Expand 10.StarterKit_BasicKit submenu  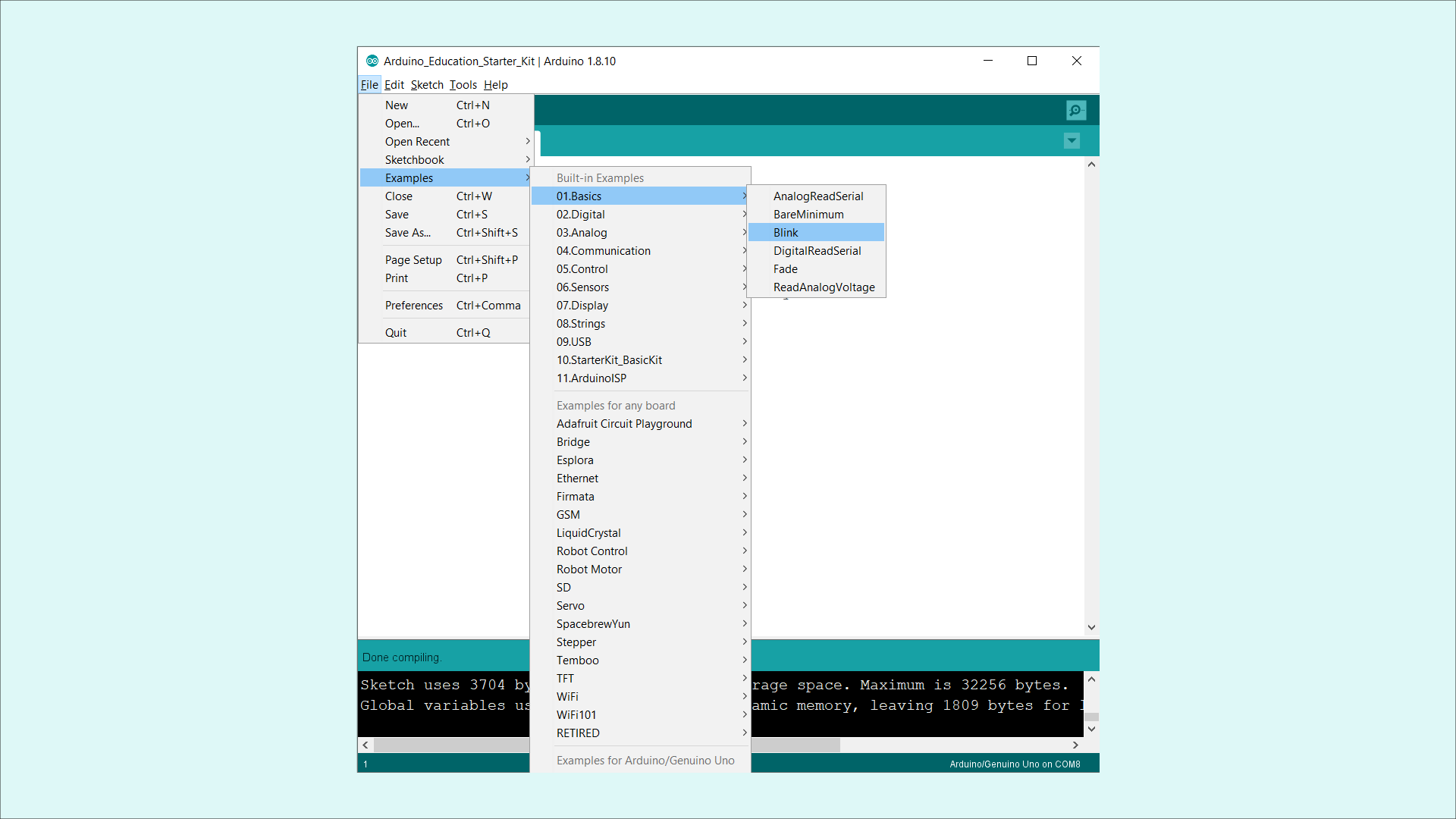click(641, 360)
